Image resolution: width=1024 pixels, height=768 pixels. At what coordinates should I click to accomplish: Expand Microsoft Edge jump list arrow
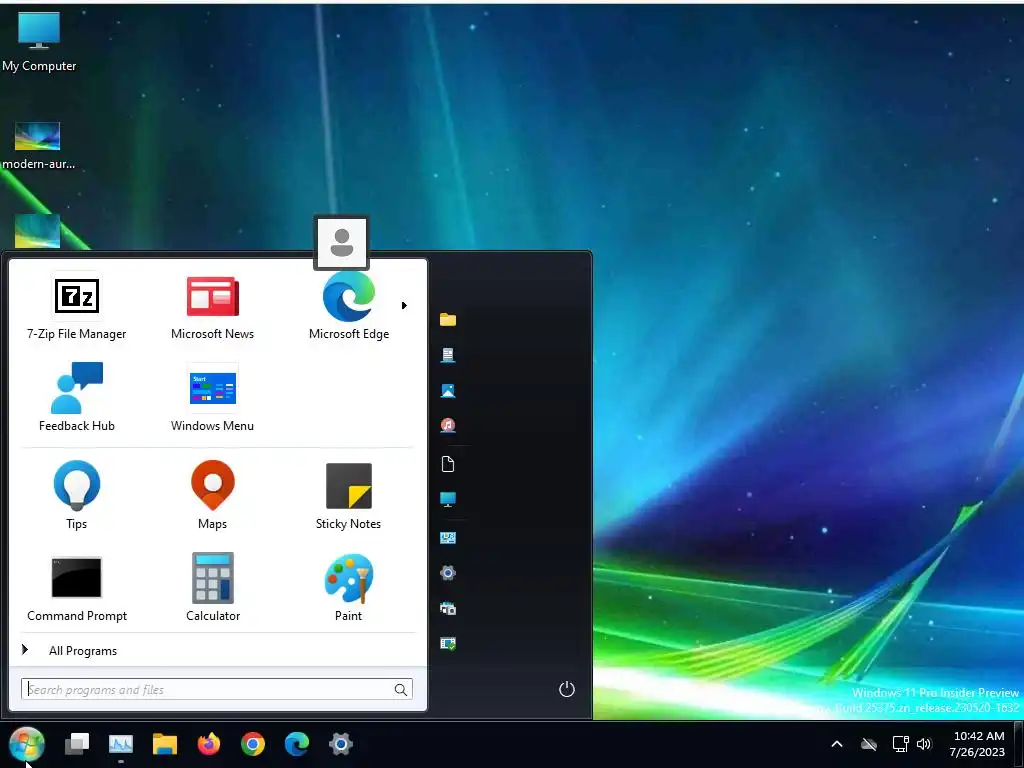coord(404,305)
